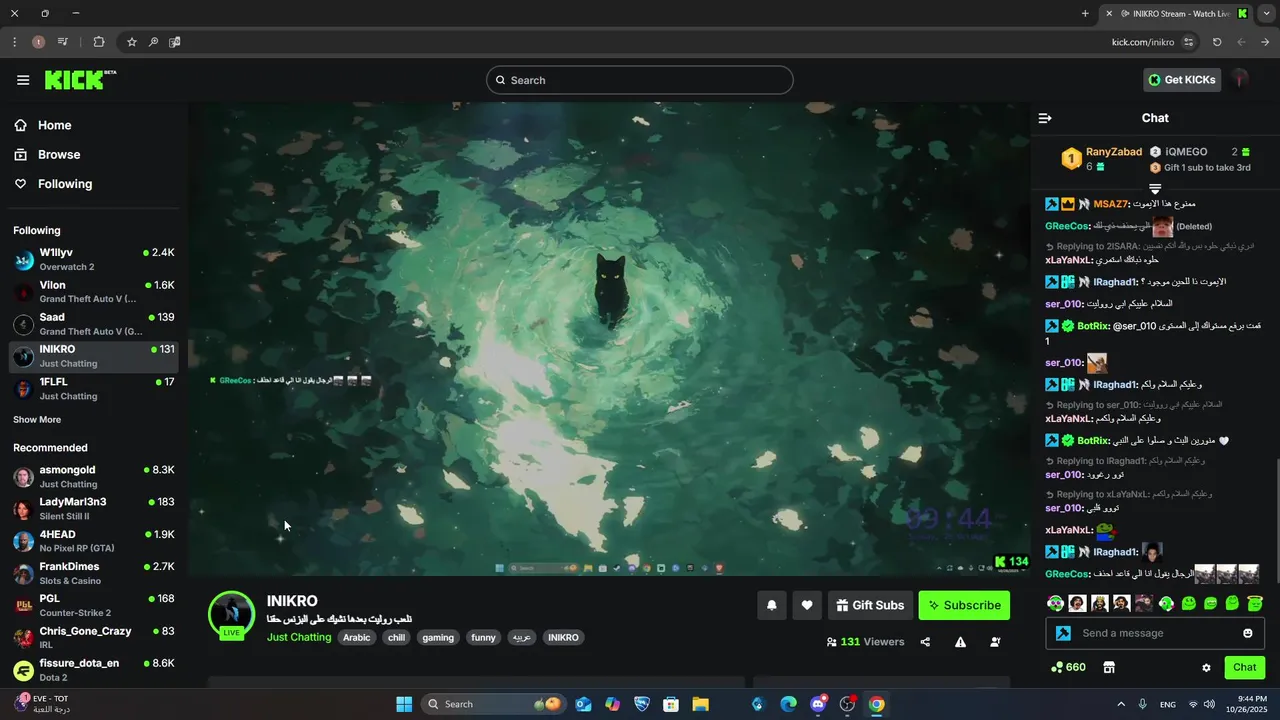Show hidden system tray icons

tap(1120, 704)
